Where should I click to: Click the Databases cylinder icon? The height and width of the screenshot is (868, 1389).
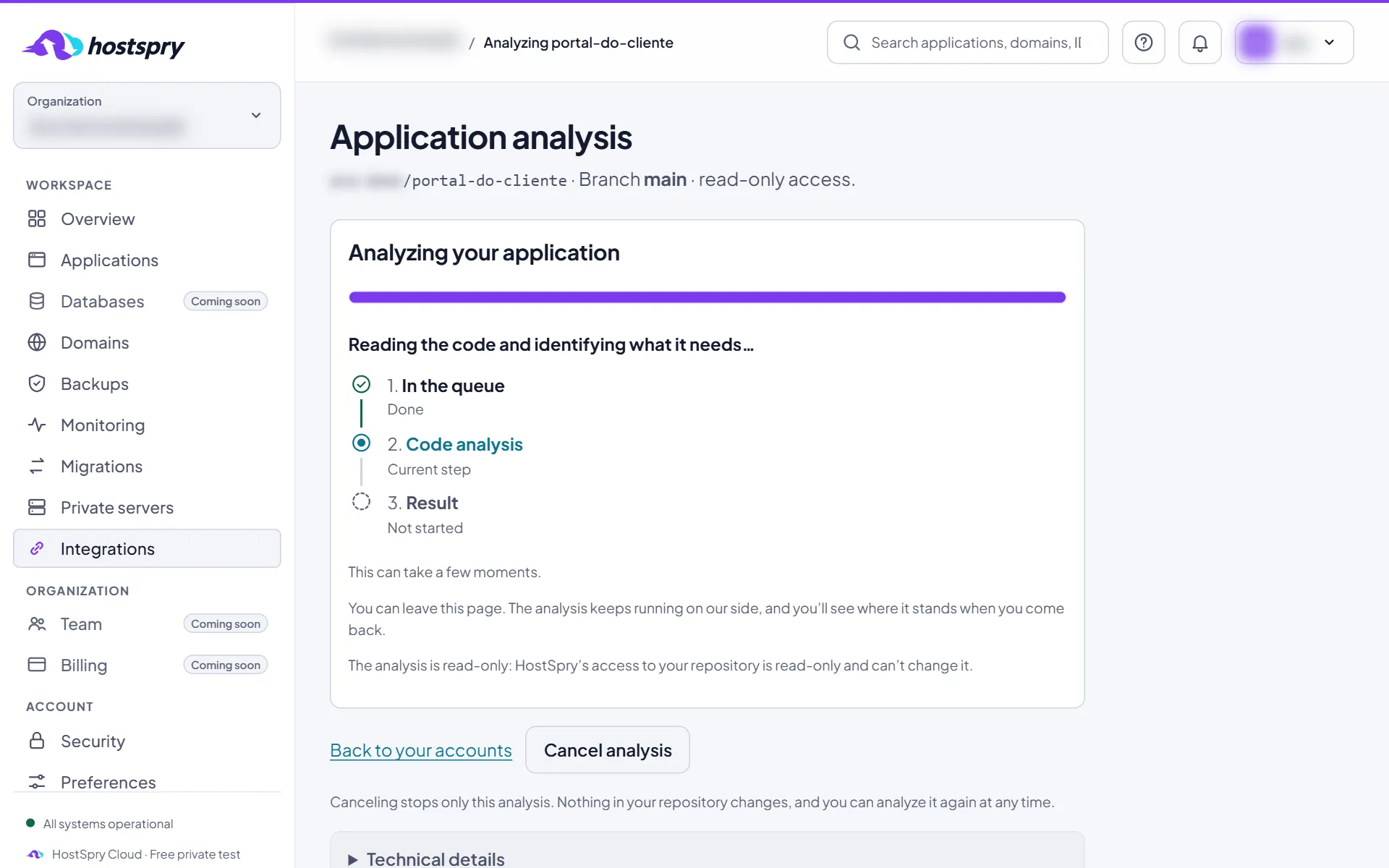click(37, 301)
